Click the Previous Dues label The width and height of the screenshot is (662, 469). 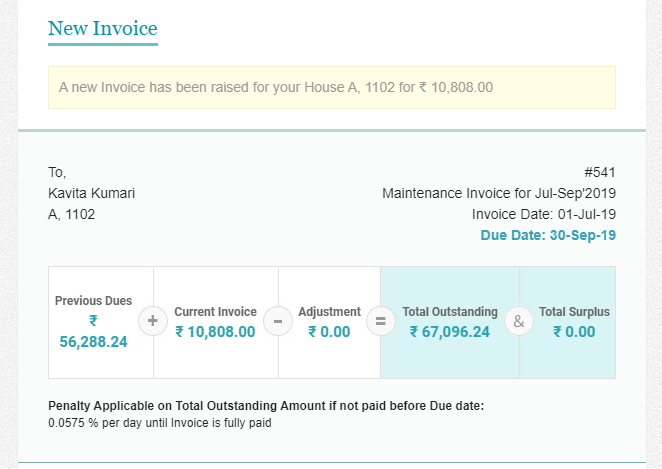coord(93,301)
